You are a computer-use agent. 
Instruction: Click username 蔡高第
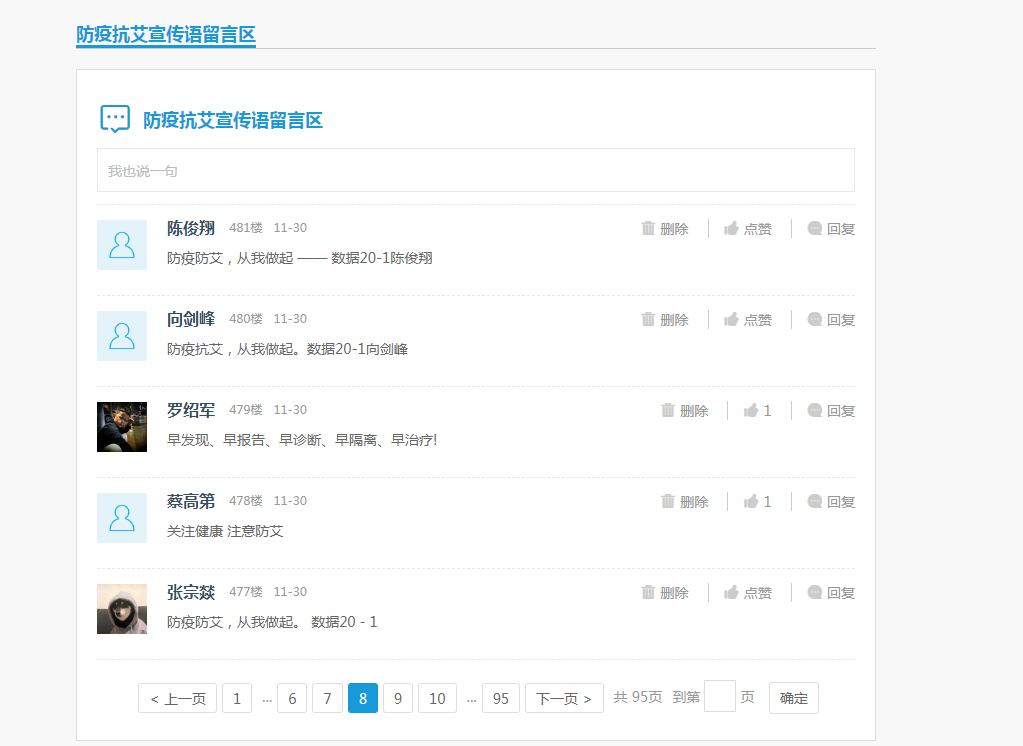point(191,501)
